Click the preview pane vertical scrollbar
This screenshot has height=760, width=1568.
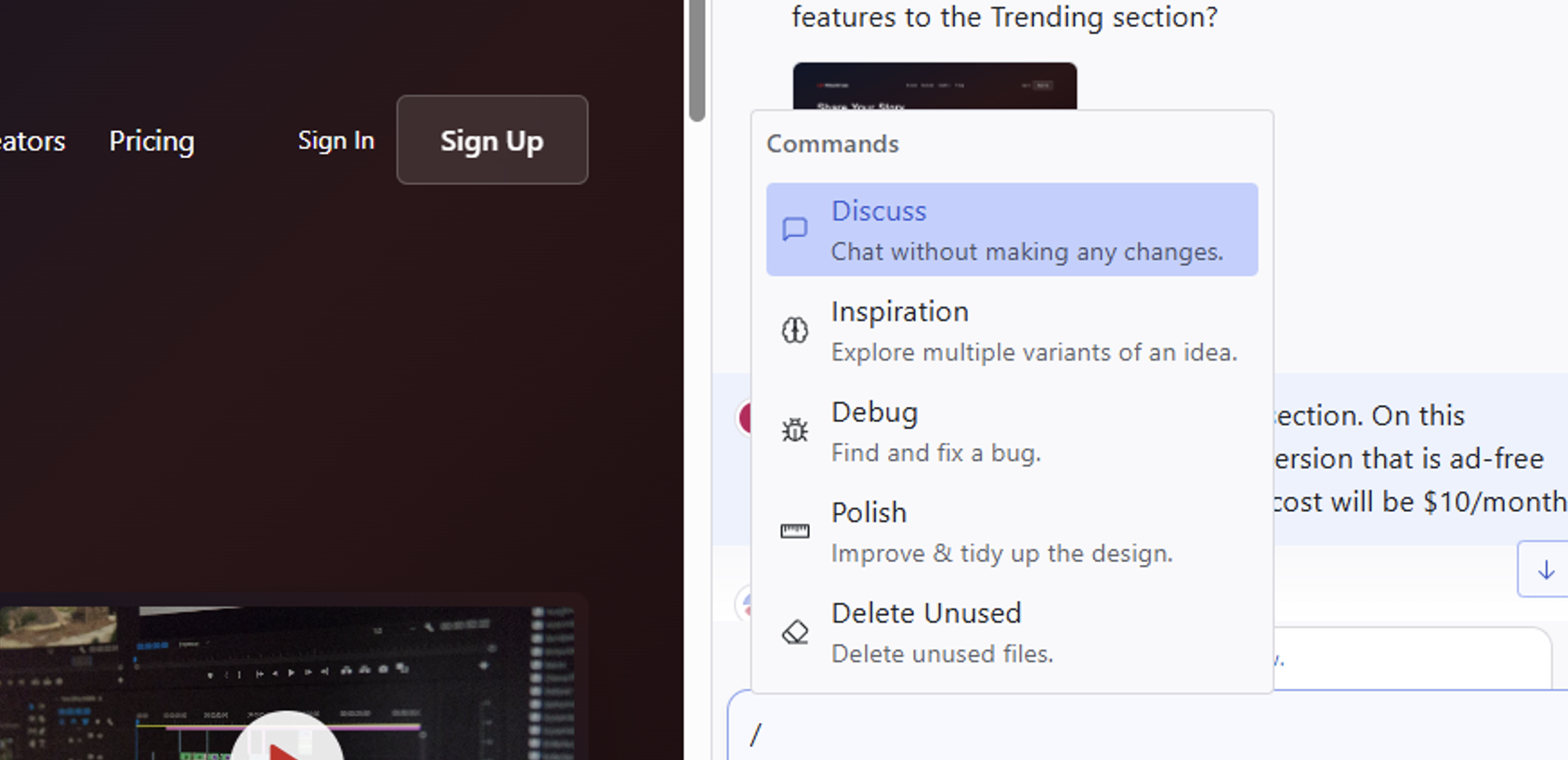[x=697, y=60]
